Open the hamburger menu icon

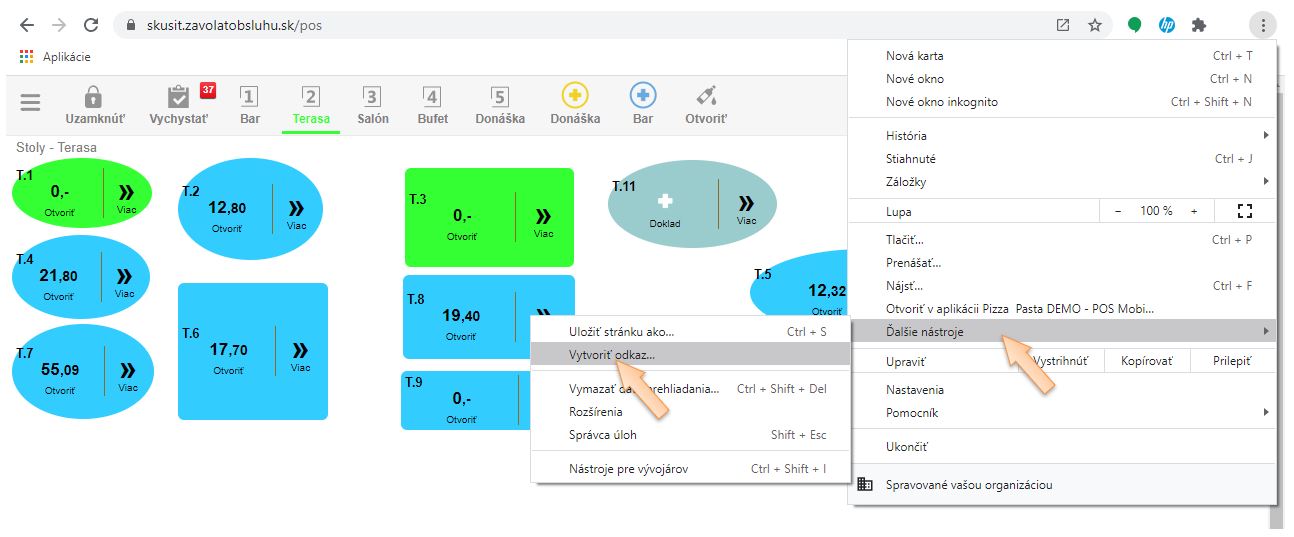(31, 103)
